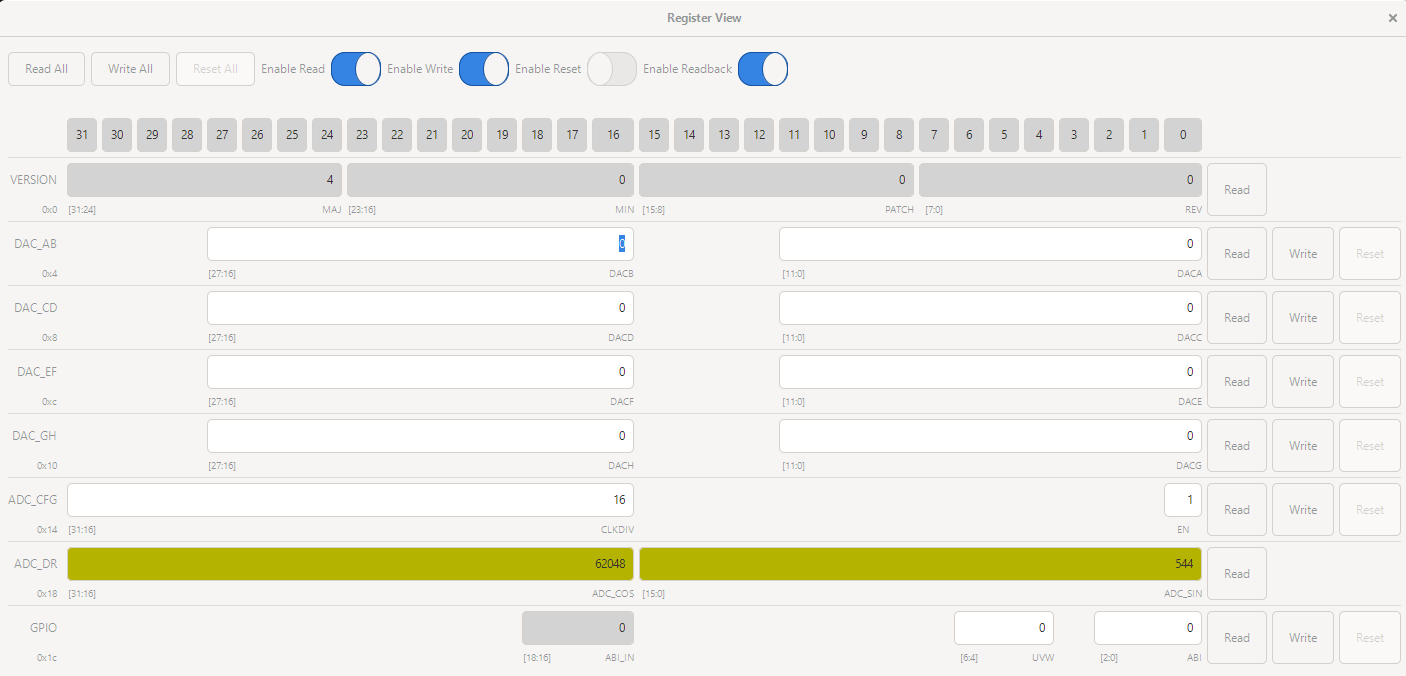Read the ADC_DR register

click(1236, 574)
